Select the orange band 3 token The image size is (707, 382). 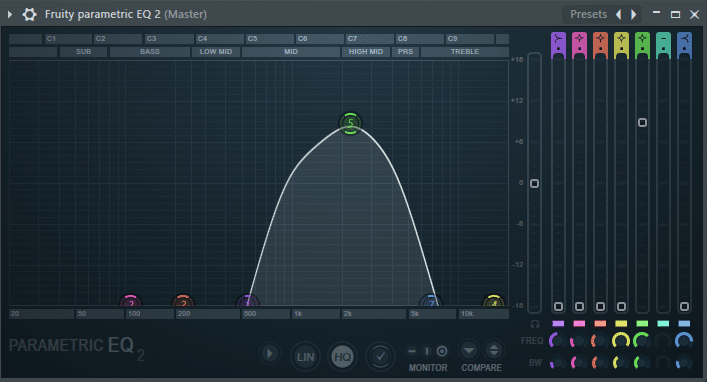click(x=183, y=301)
